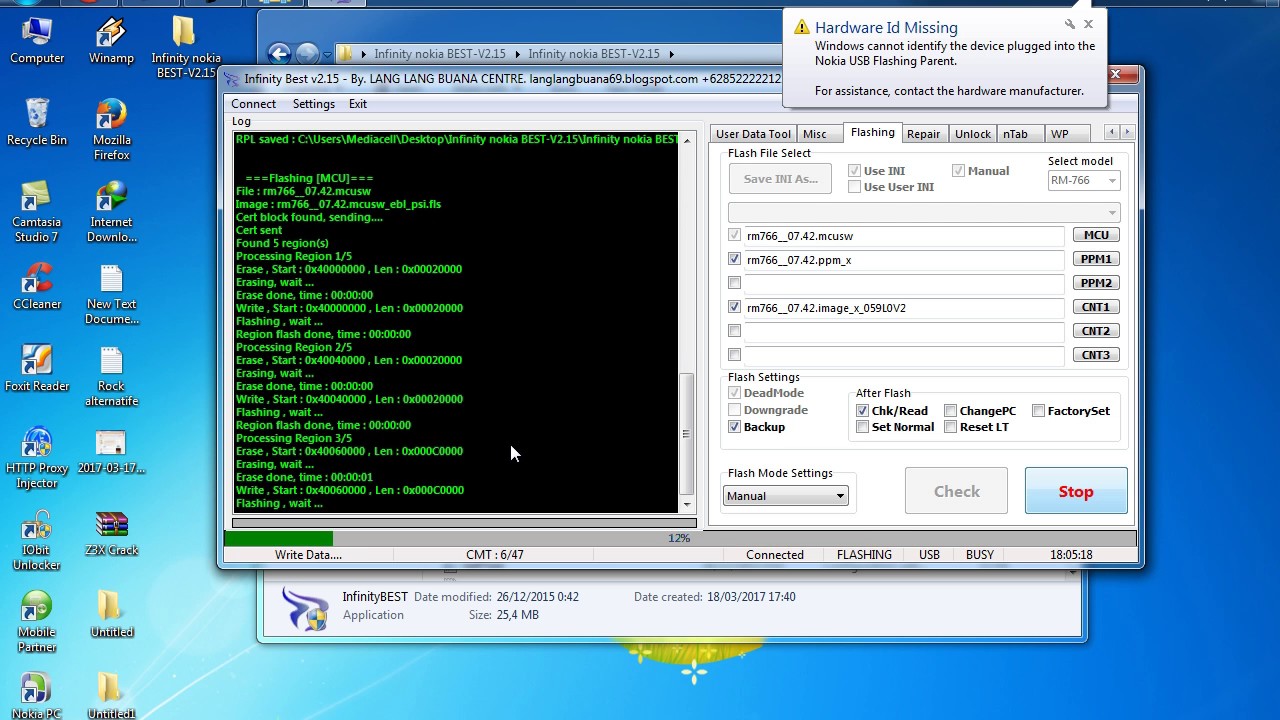This screenshot has width=1280, height=720.
Task: Click the Explorer back navigation arrow
Action: 279,54
